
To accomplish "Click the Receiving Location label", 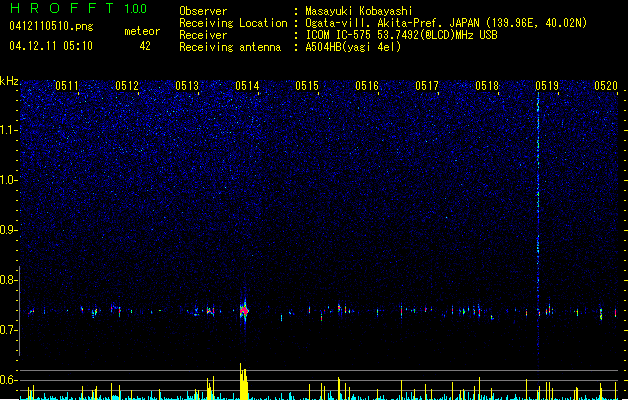I will point(233,23).
